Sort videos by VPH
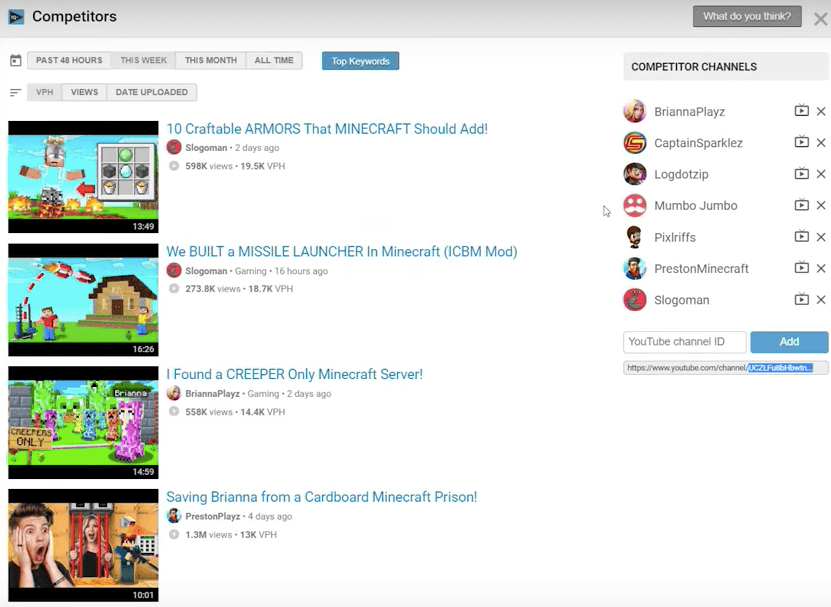Image resolution: width=831 pixels, height=607 pixels. 45,92
